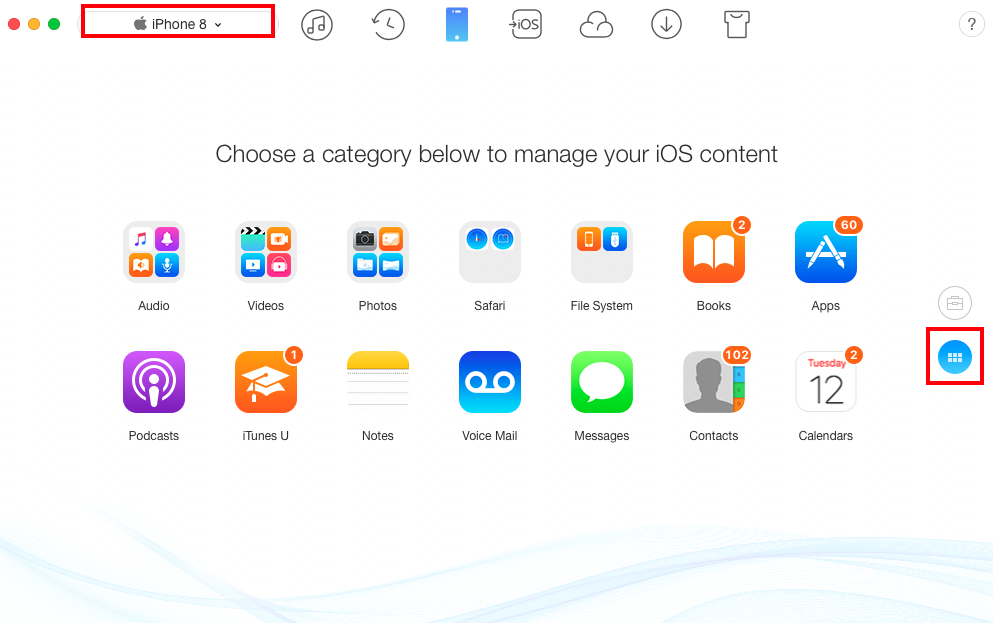This screenshot has width=993, height=623.
Task: Open the Apps category
Action: [x=826, y=252]
